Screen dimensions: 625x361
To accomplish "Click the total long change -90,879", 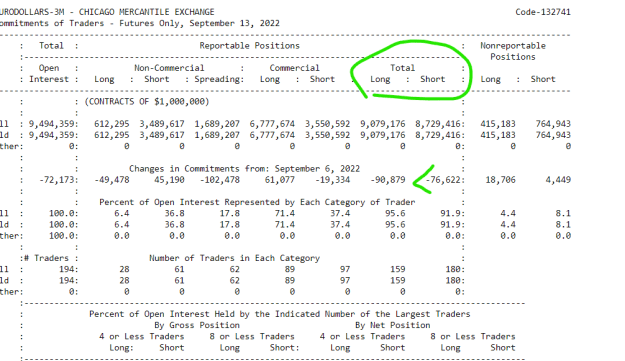I will click(x=388, y=180).
